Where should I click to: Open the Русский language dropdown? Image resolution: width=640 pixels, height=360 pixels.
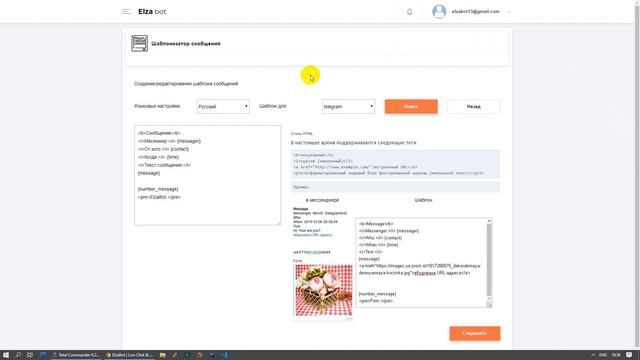(223, 107)
